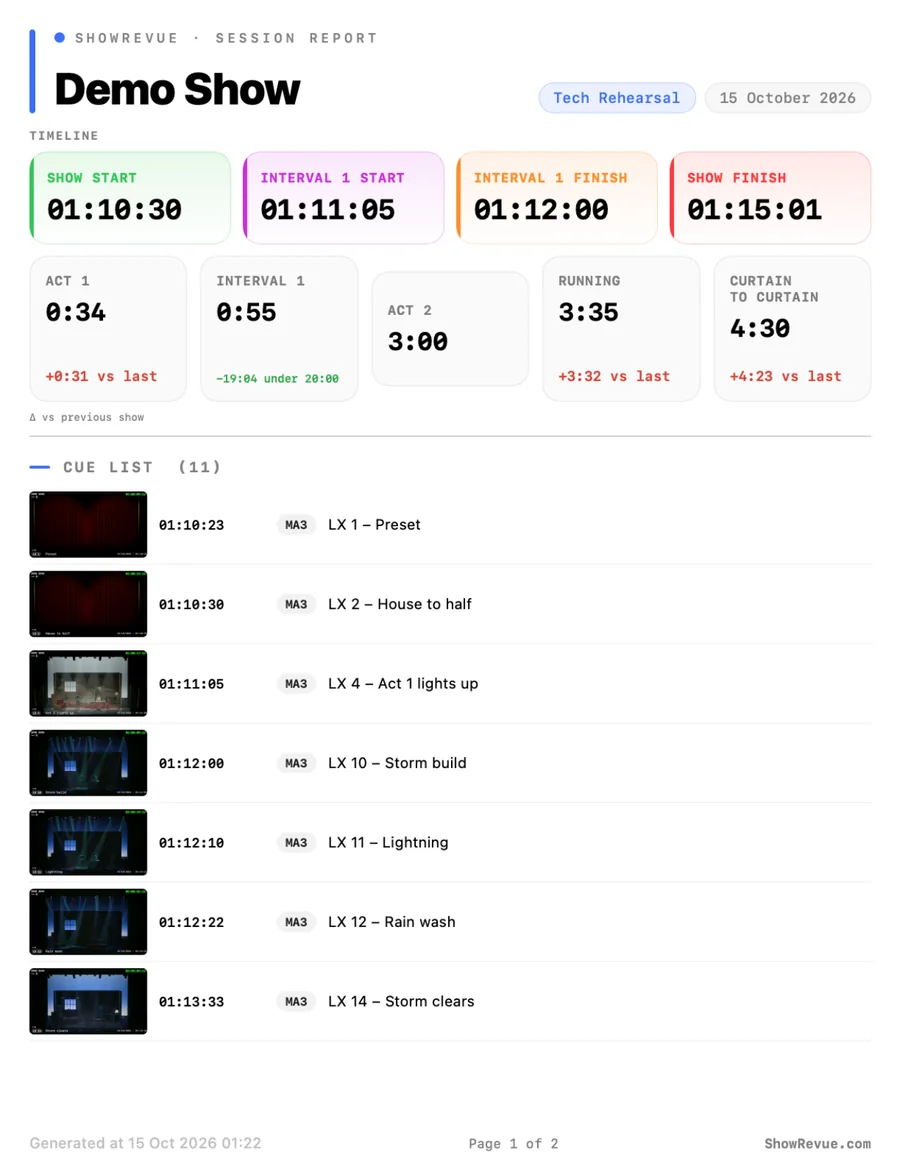This screenshot has width=900, height=1165.
Task: Click MA3 tag on LX 12 Rain wash row
Action: point(296,922)
